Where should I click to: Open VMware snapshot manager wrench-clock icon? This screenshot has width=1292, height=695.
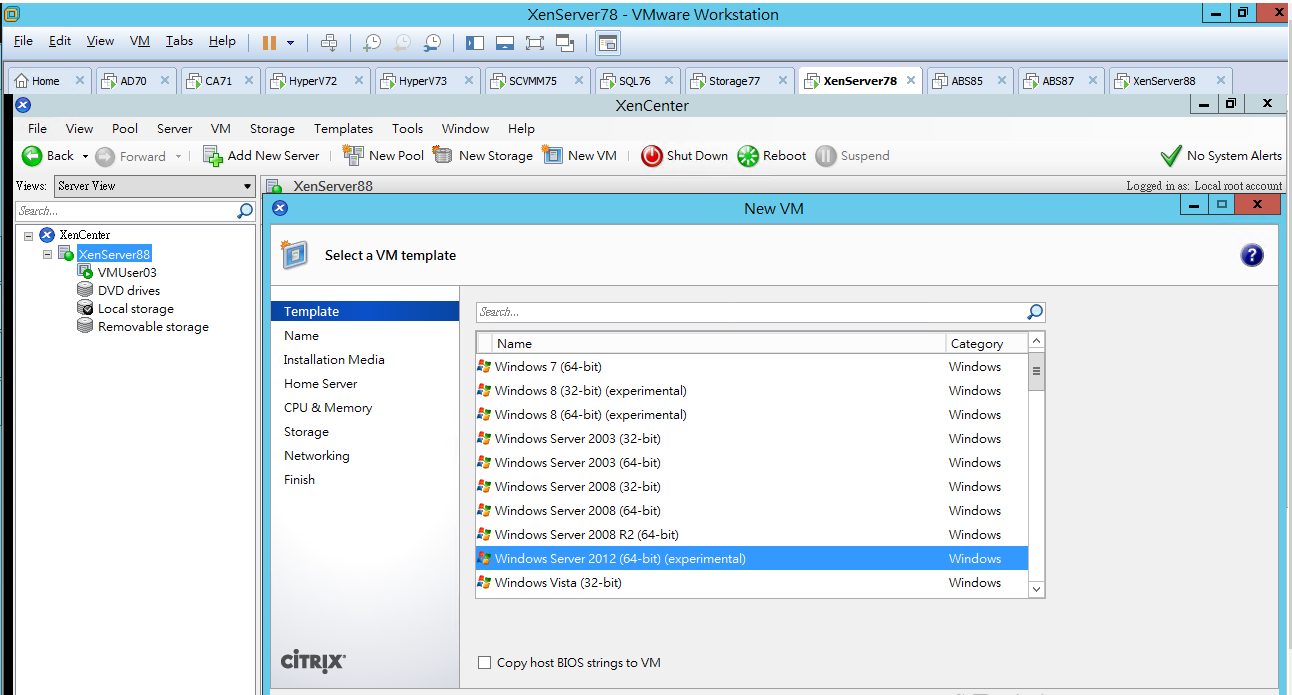432,42
